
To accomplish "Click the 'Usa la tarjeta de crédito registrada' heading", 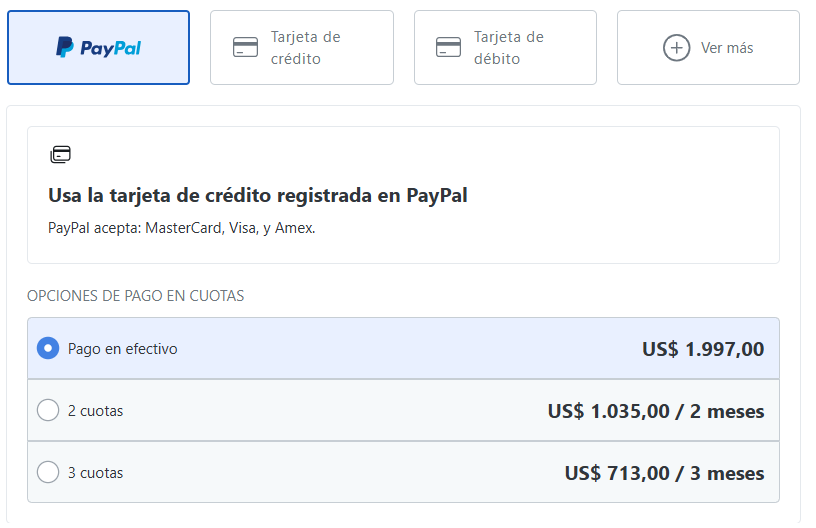I will (258, 196).
